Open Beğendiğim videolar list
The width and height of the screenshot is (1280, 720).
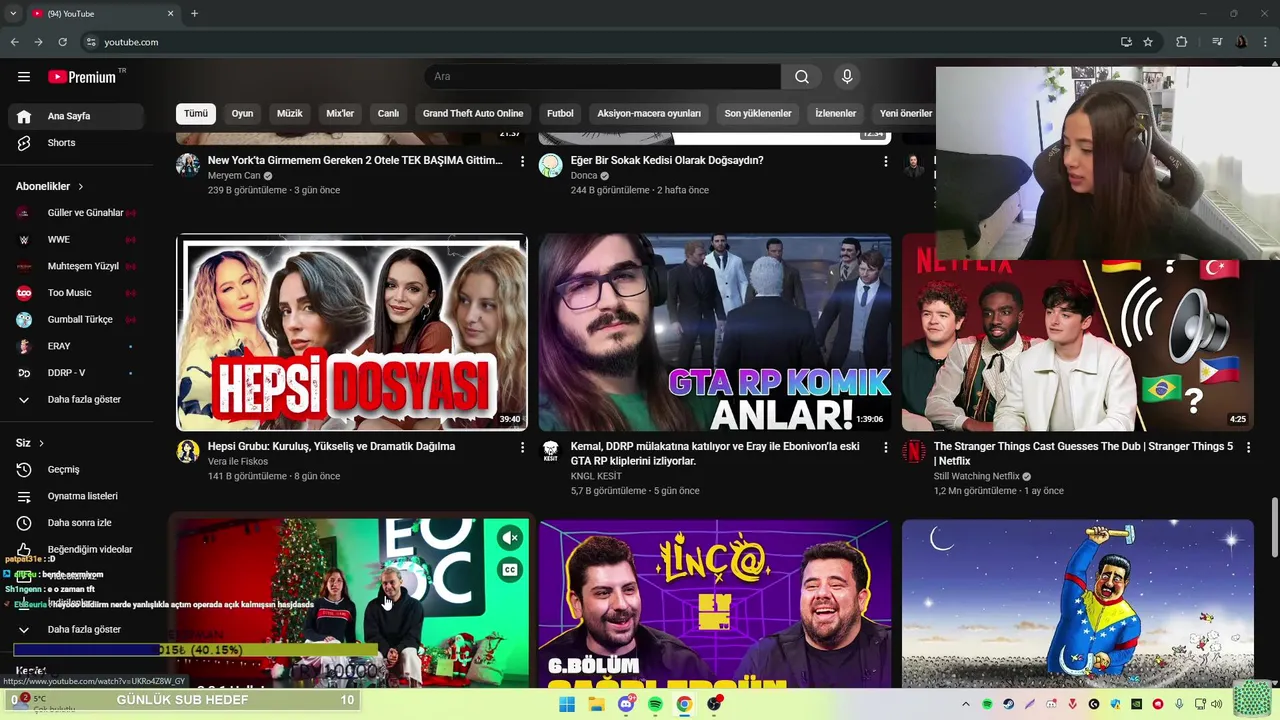tap(75, 549)
